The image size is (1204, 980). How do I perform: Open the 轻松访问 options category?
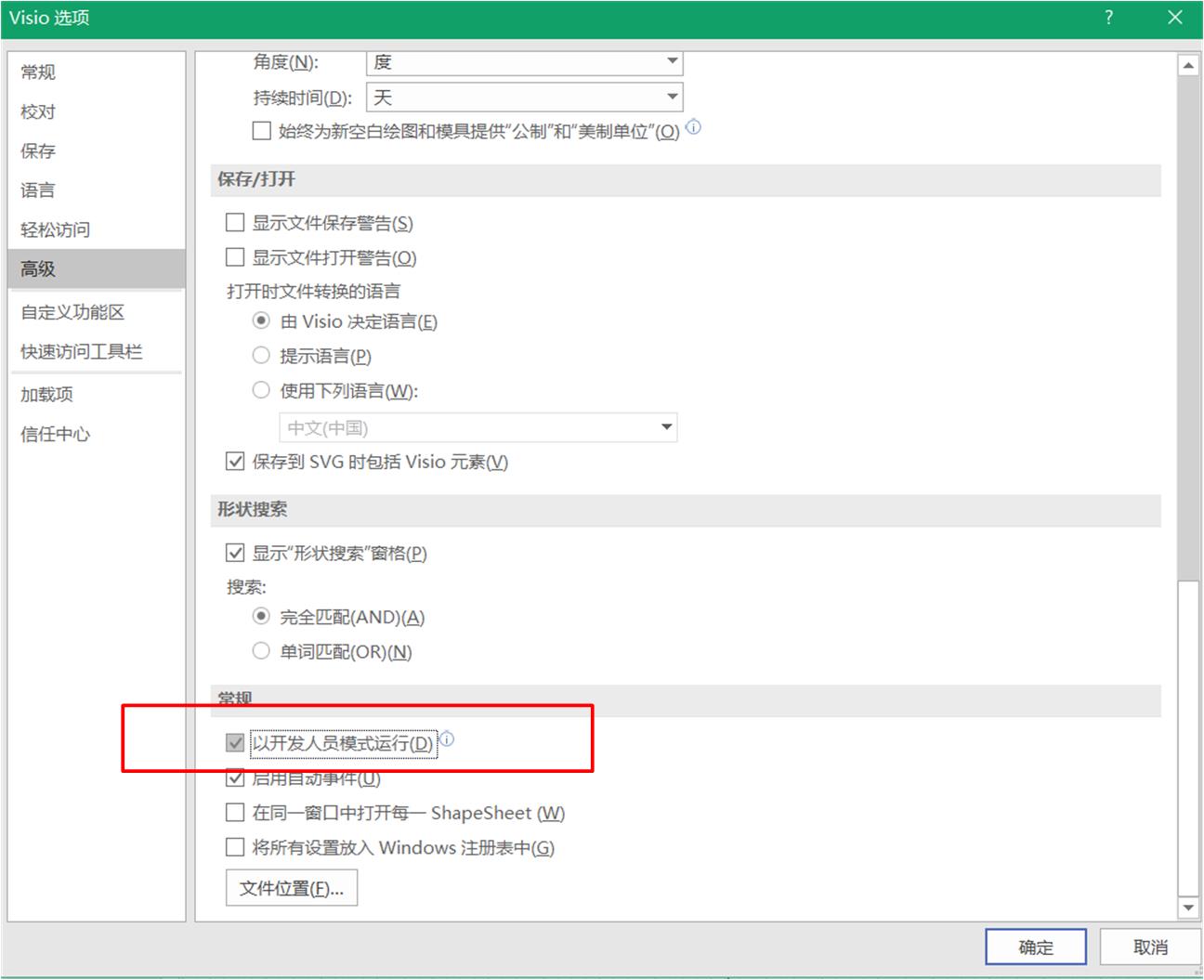(x=97, y=229)
